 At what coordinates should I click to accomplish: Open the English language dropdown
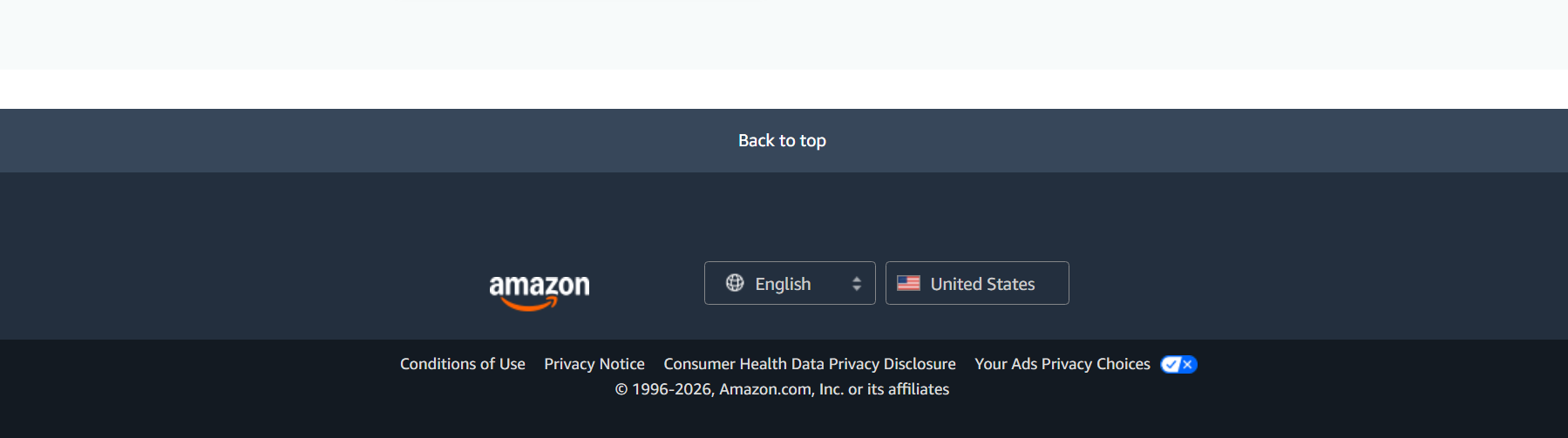click(x=789, y=283)
